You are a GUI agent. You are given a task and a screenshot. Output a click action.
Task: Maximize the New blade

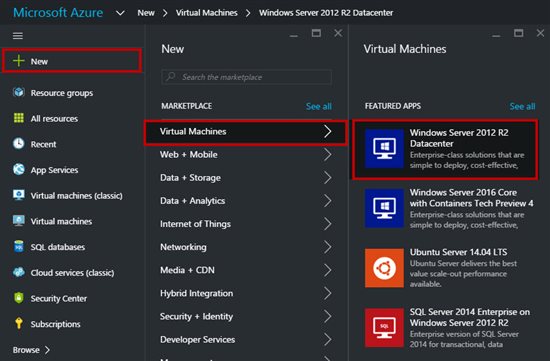(316, 33)
